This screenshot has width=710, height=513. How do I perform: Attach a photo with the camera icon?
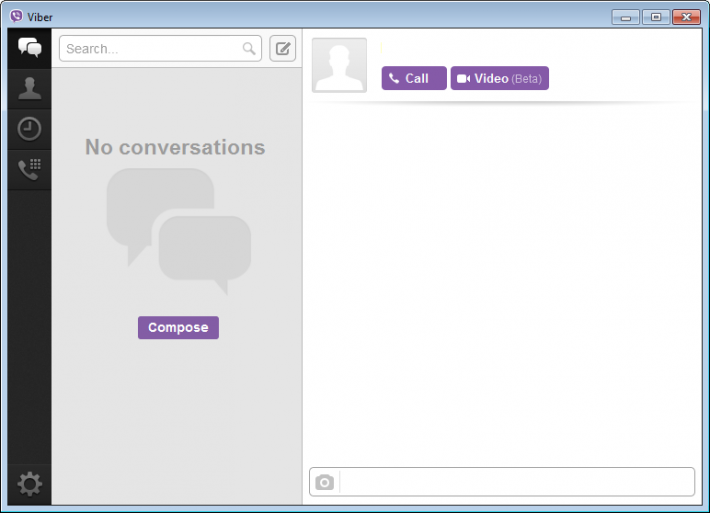325,482
